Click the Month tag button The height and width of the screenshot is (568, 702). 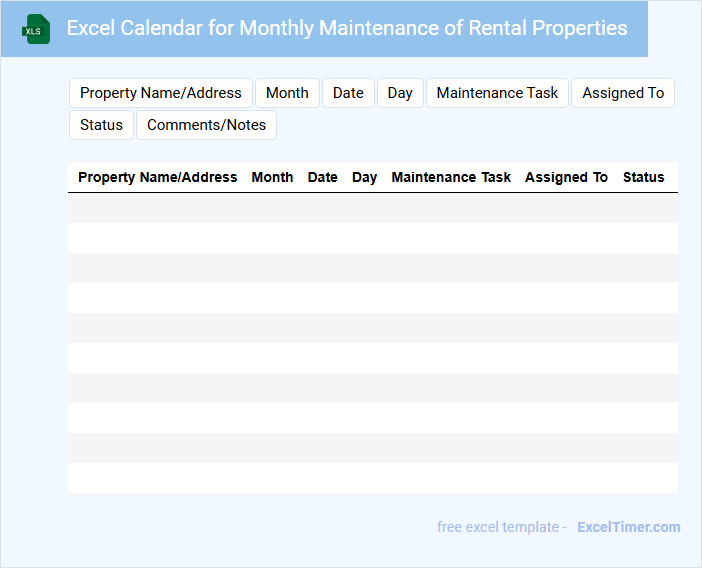(287, 93)
